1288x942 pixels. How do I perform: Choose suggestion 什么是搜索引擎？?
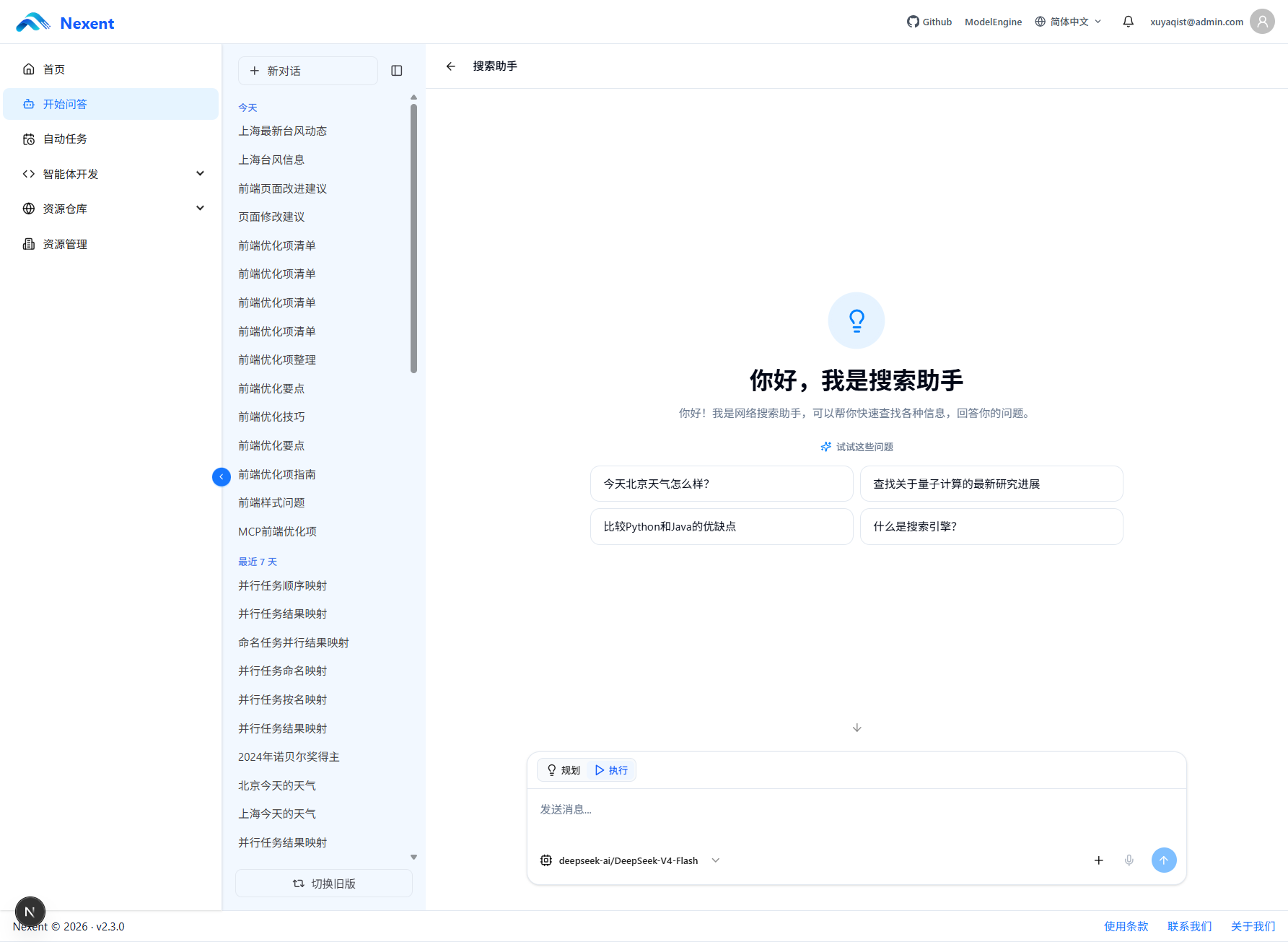pos(991,526)
